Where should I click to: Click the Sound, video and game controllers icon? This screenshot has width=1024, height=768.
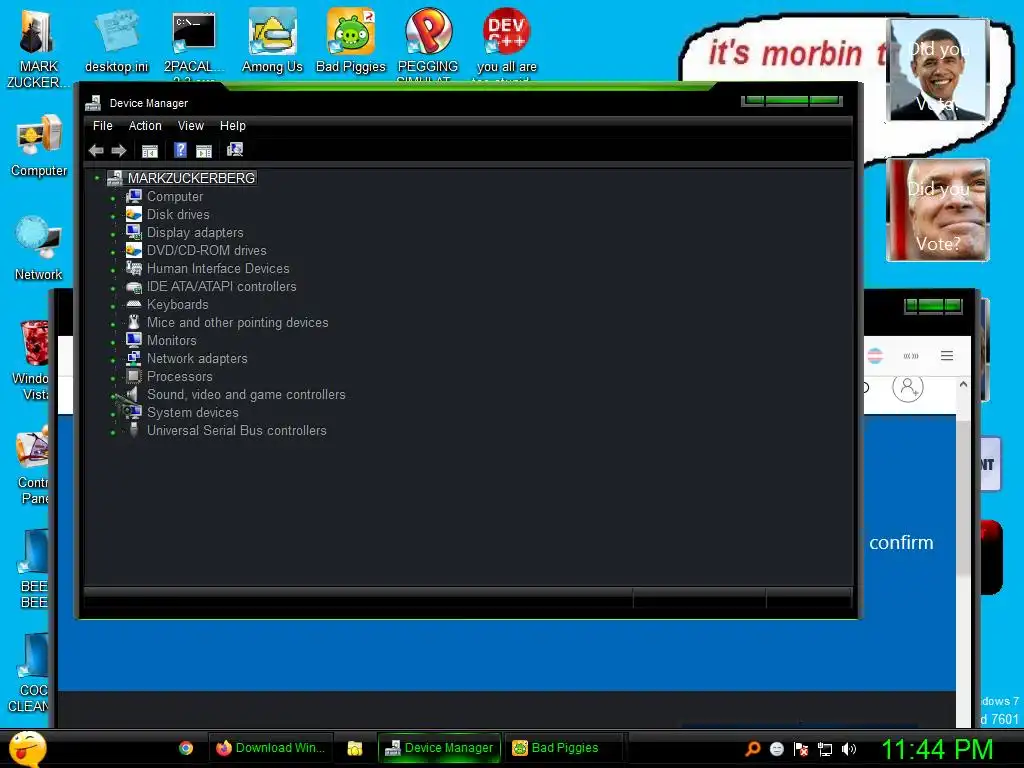pos(133,394)
